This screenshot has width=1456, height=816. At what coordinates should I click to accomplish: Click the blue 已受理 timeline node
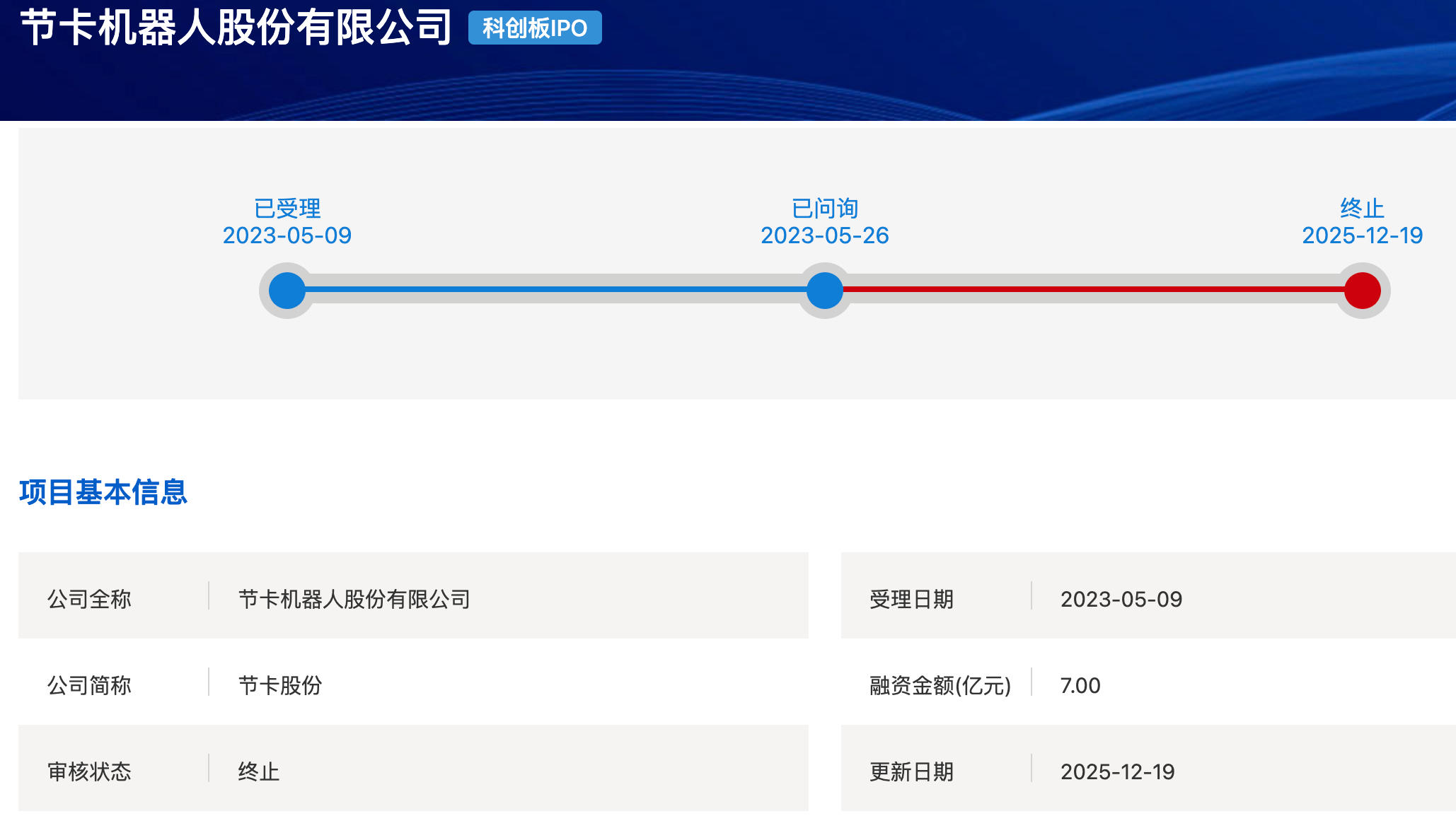287,291
